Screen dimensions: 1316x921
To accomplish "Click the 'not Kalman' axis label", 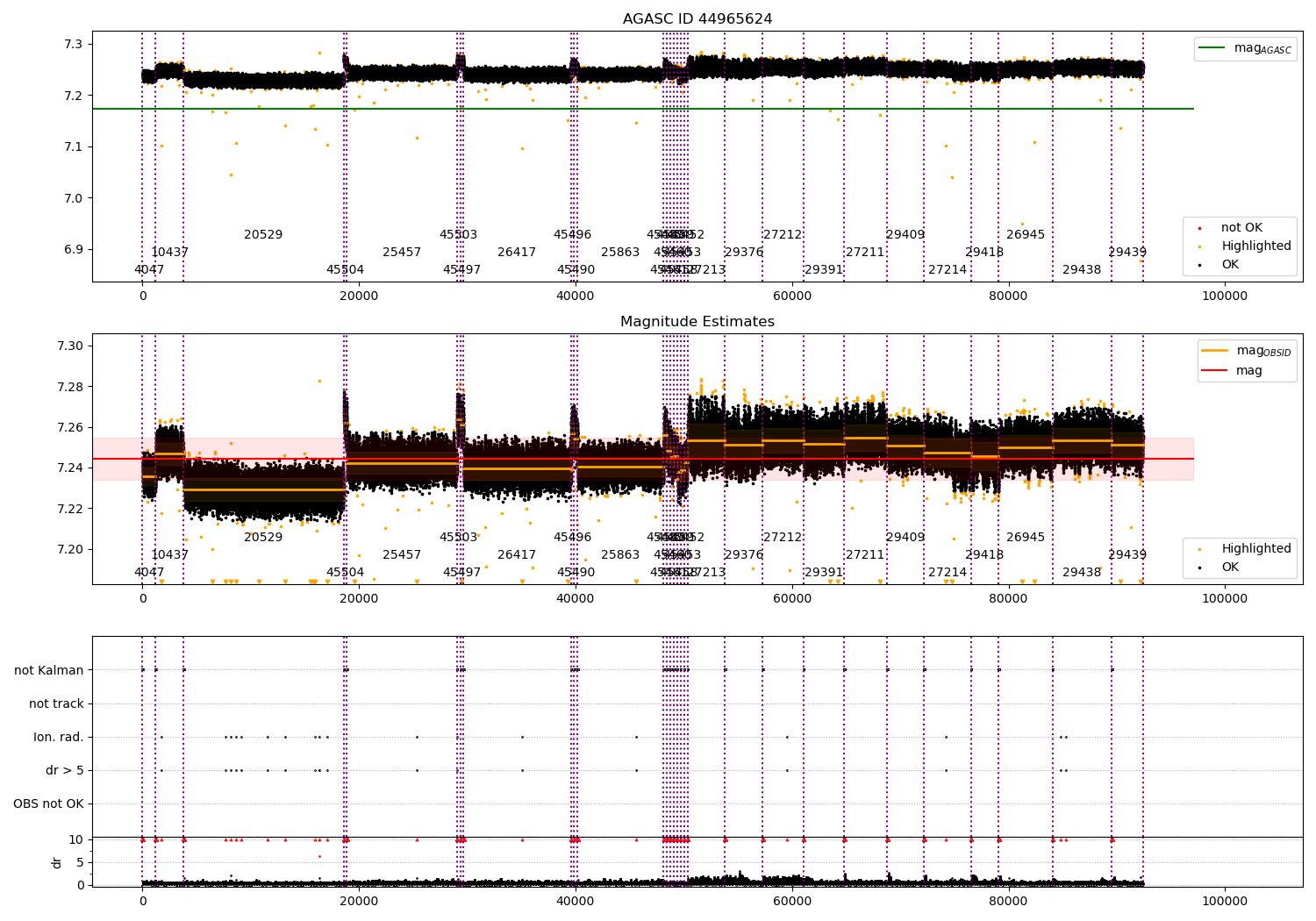I will (x=49, y=671).
